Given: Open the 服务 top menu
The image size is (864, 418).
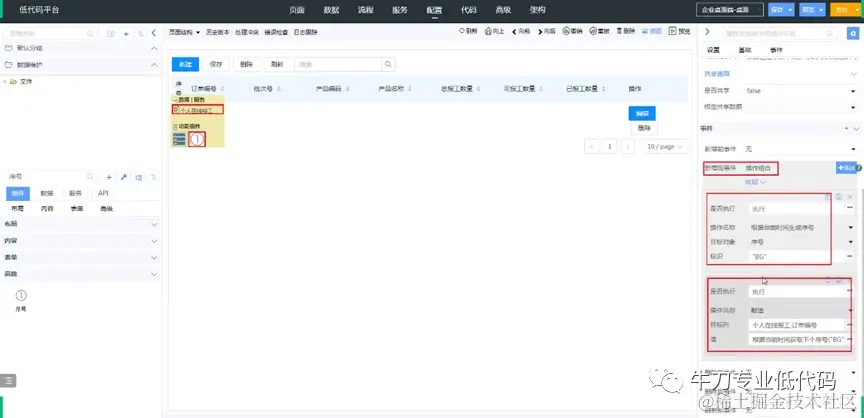Looking at the screenshot, I should pos(400,10).
